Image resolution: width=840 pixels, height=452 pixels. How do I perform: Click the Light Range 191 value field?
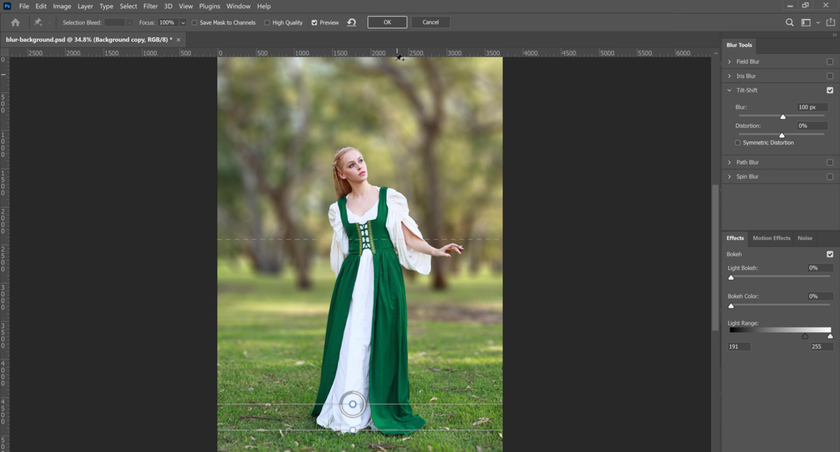tap(739, 347)
